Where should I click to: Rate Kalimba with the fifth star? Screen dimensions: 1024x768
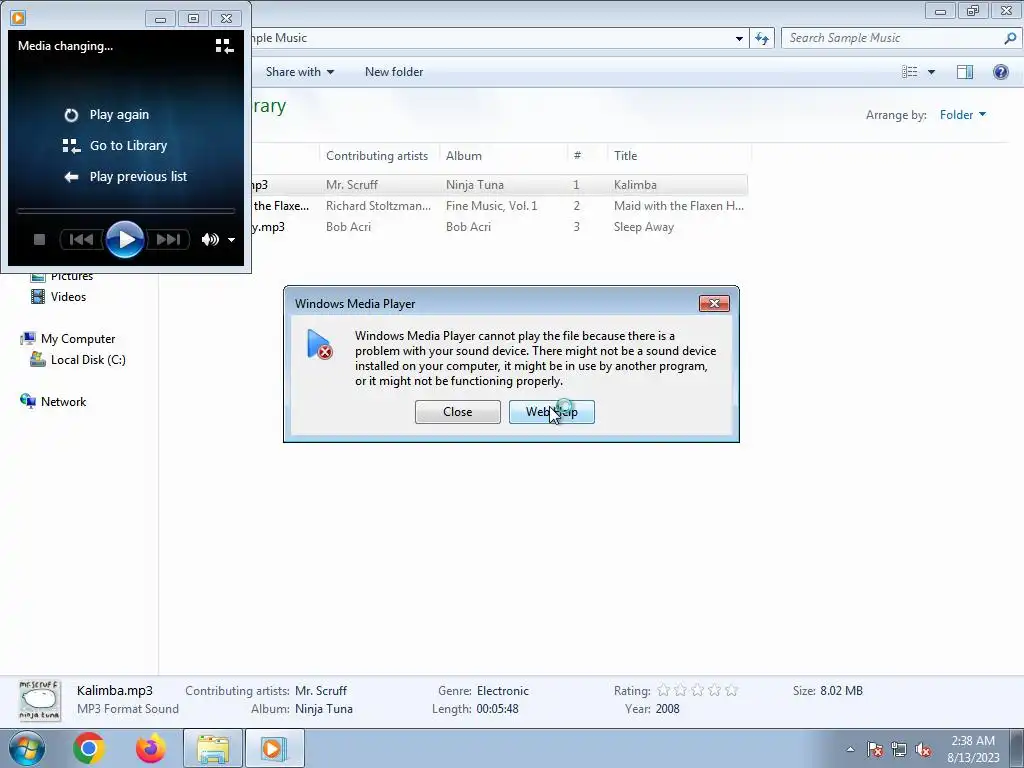pyautogui.click(x=731, y=690)
